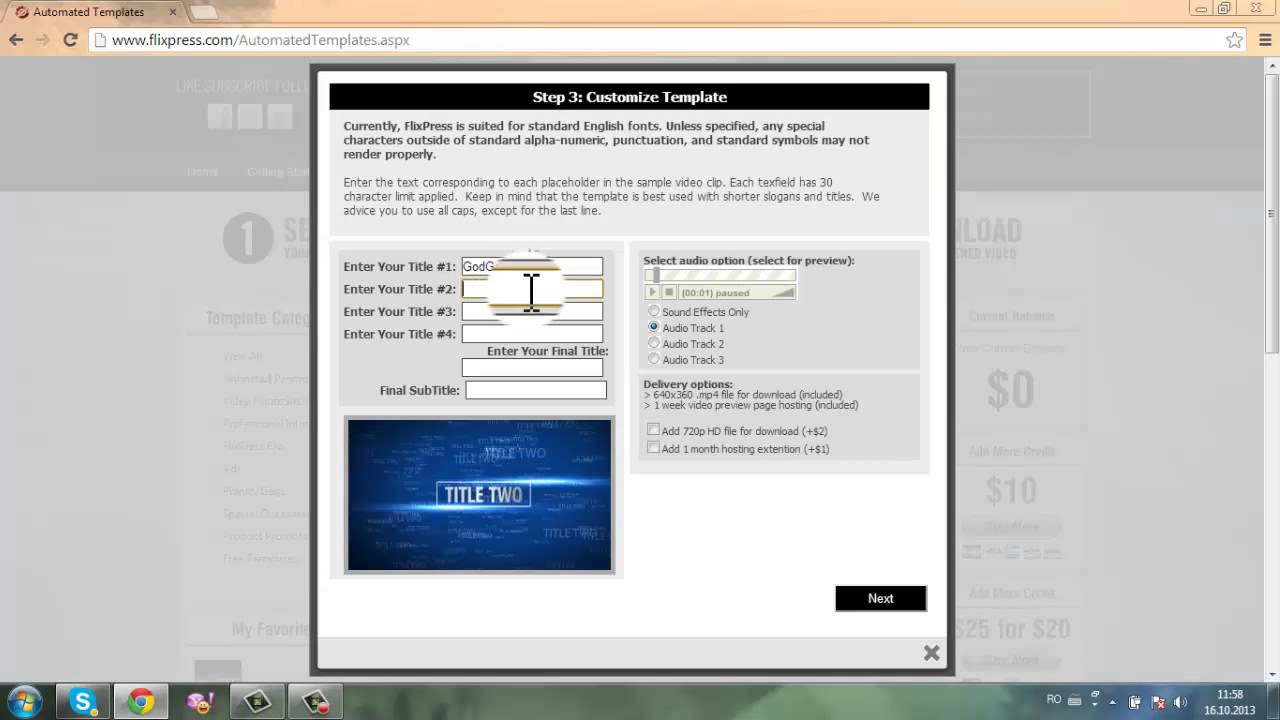Viewport: 1280px width, 720px height.
Task: Choose Audio Track 2
Action: pyautogui.click(x=654, y=343)
